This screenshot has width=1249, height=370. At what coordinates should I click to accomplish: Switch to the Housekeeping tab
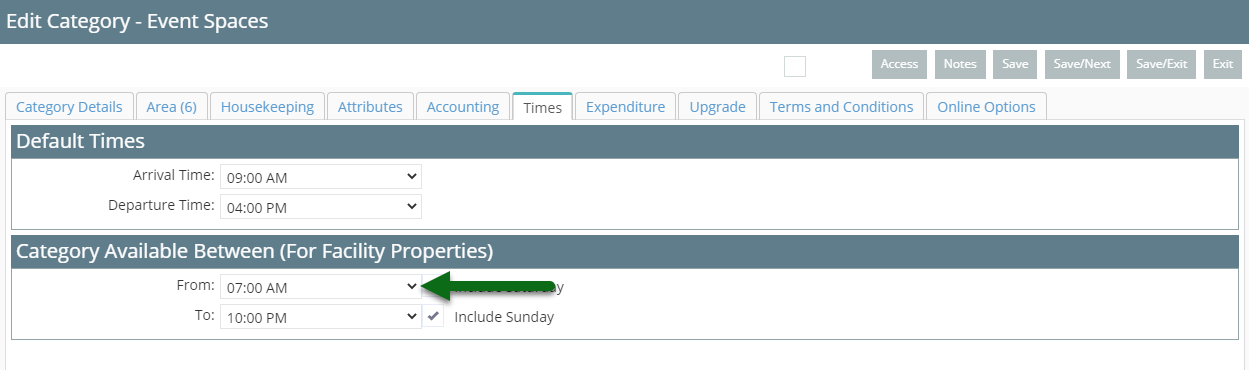pos(267,107)
